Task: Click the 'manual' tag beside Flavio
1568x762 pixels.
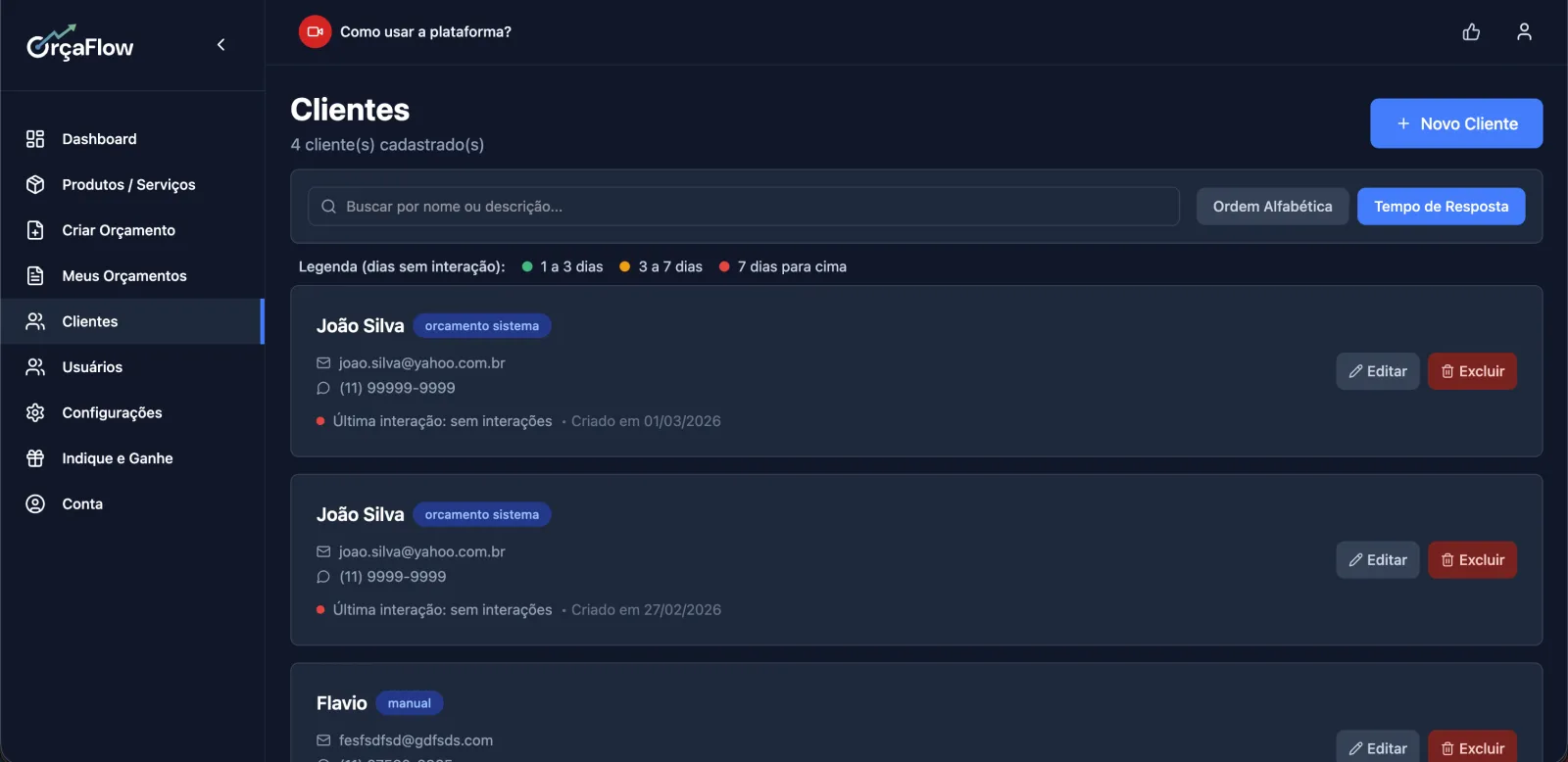Action: click(x=410, y=703)
